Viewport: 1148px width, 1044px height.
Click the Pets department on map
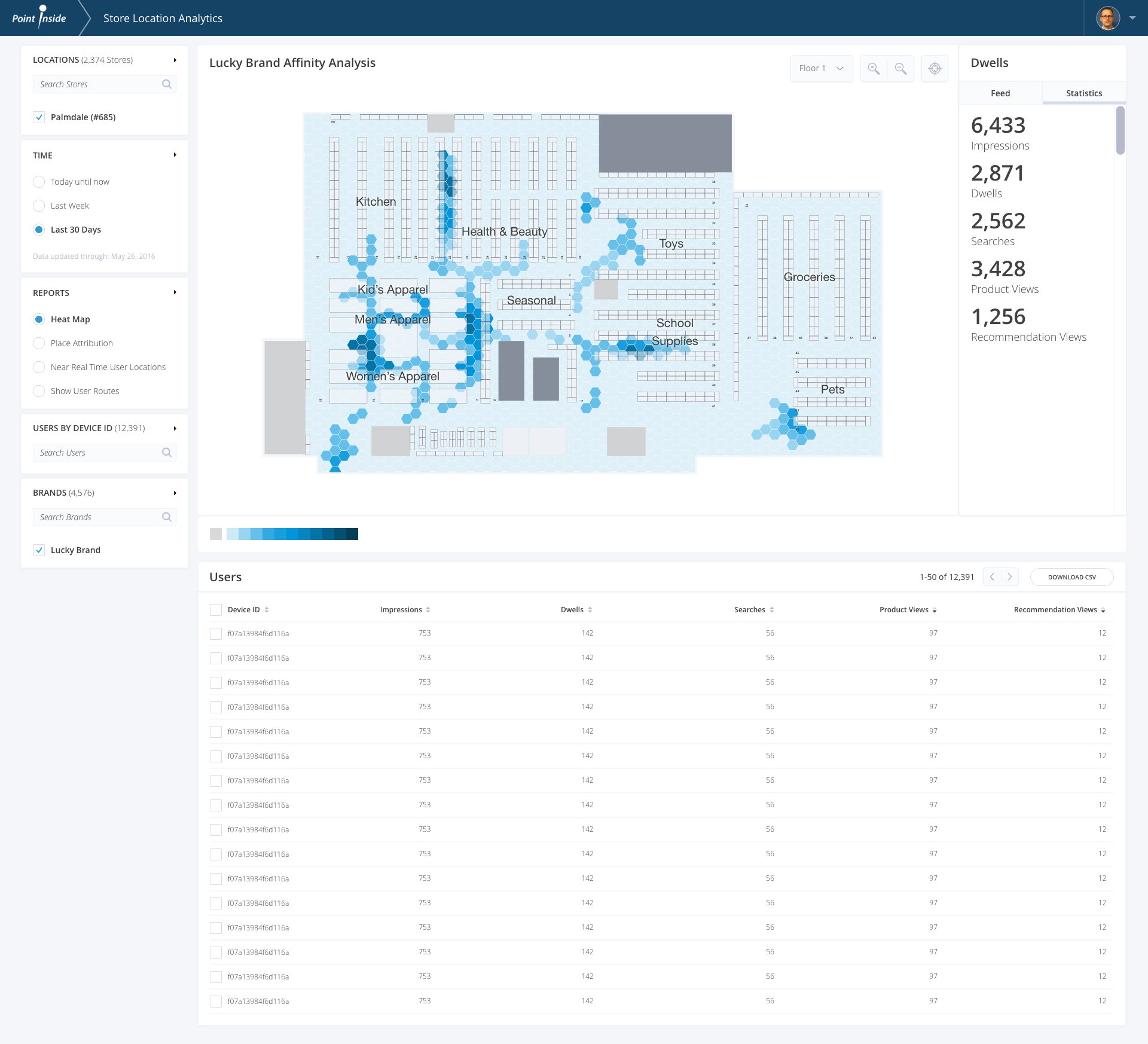[x=832, y=389]
